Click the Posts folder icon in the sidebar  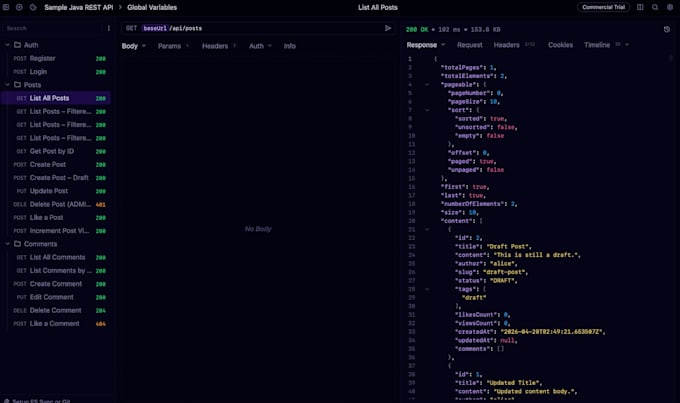pos(17,85)
